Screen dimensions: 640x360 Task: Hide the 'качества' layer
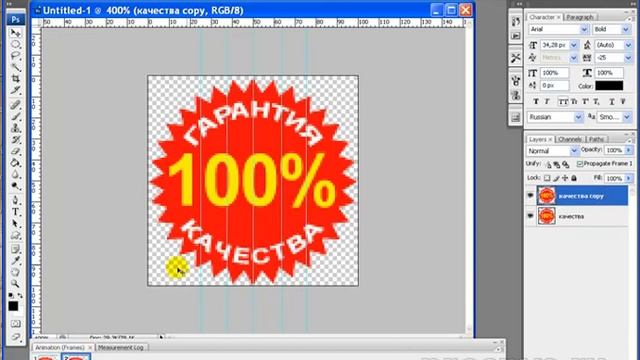point(530,216)
